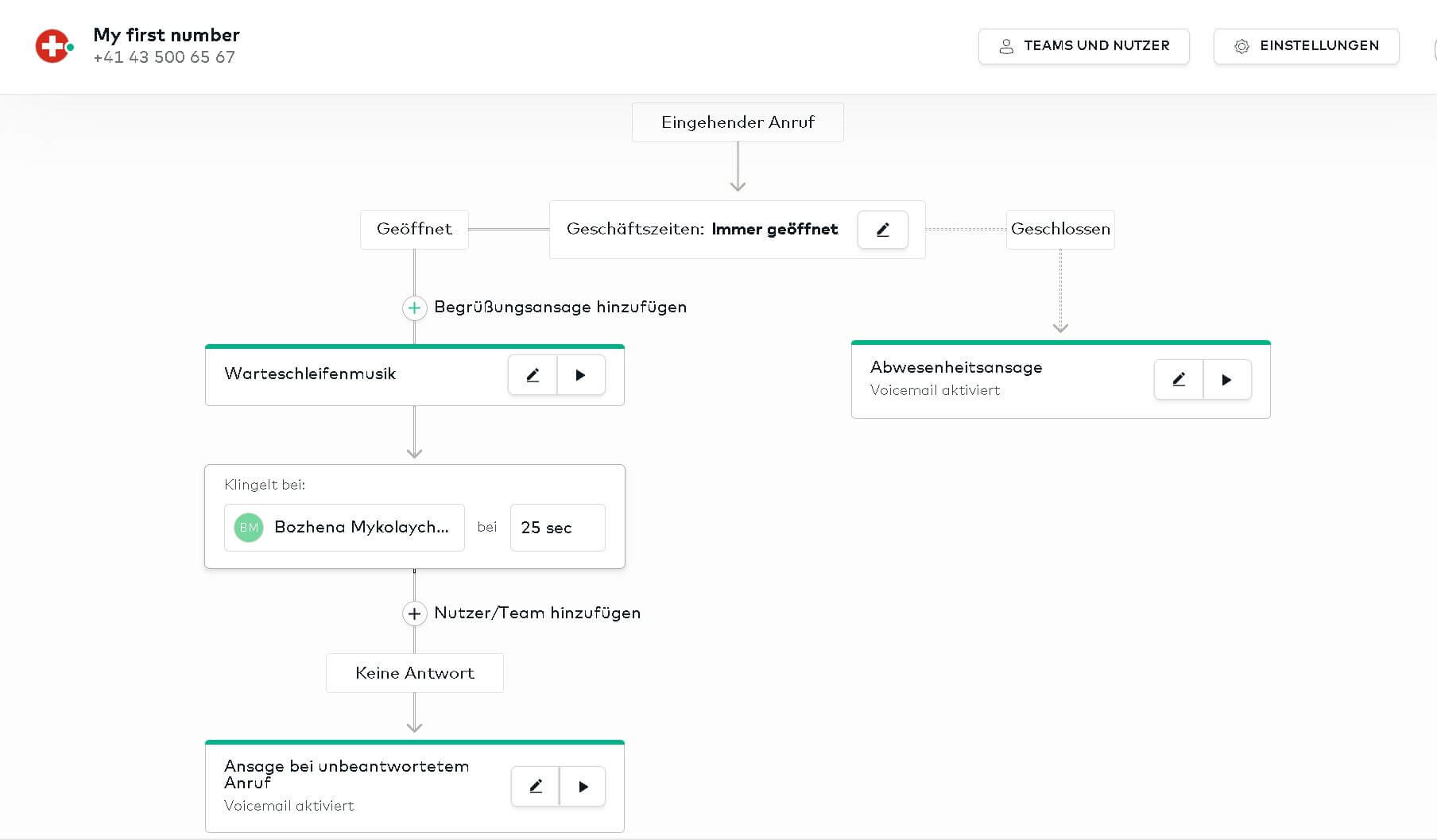Image resolution: width=1437 pixels, height=840 pixels.
Task: Edit the Warteschleifenmusik setting
Action: point(533,375)
